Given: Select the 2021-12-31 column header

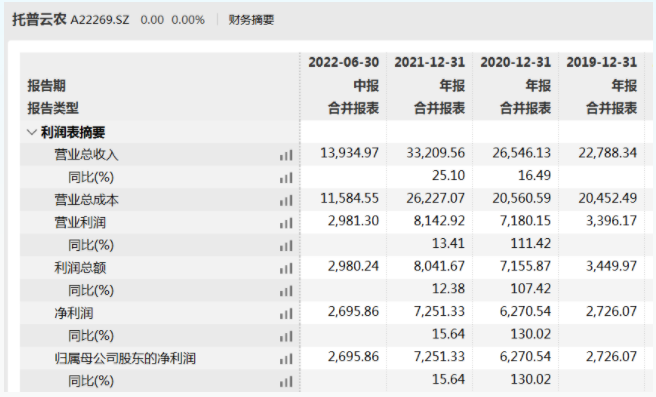Looking at the screenshot, I should pyautogui.click(x=430, y=62).
